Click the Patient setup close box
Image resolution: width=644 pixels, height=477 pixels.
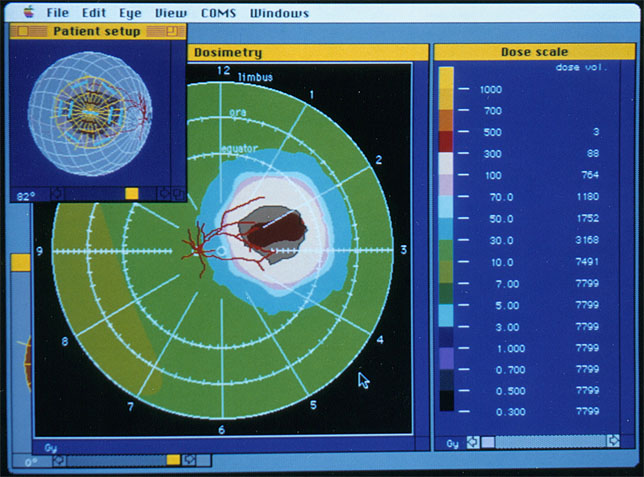[24, 32]
